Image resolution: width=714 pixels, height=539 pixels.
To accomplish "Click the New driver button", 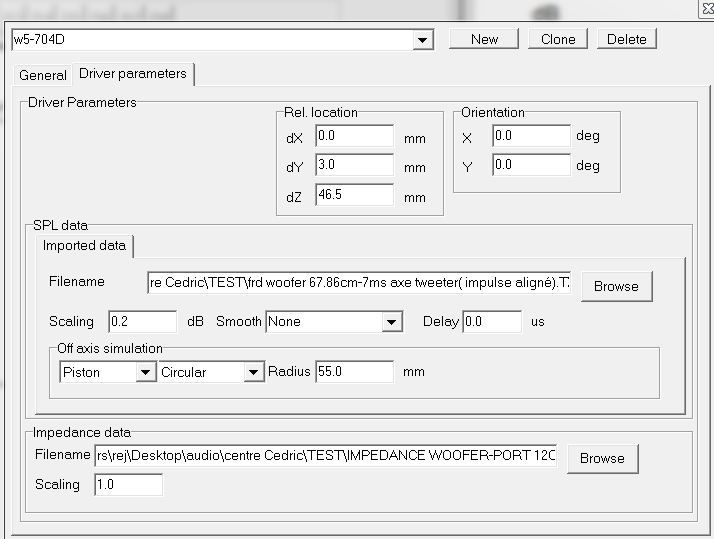I will [x=484, y=39].
